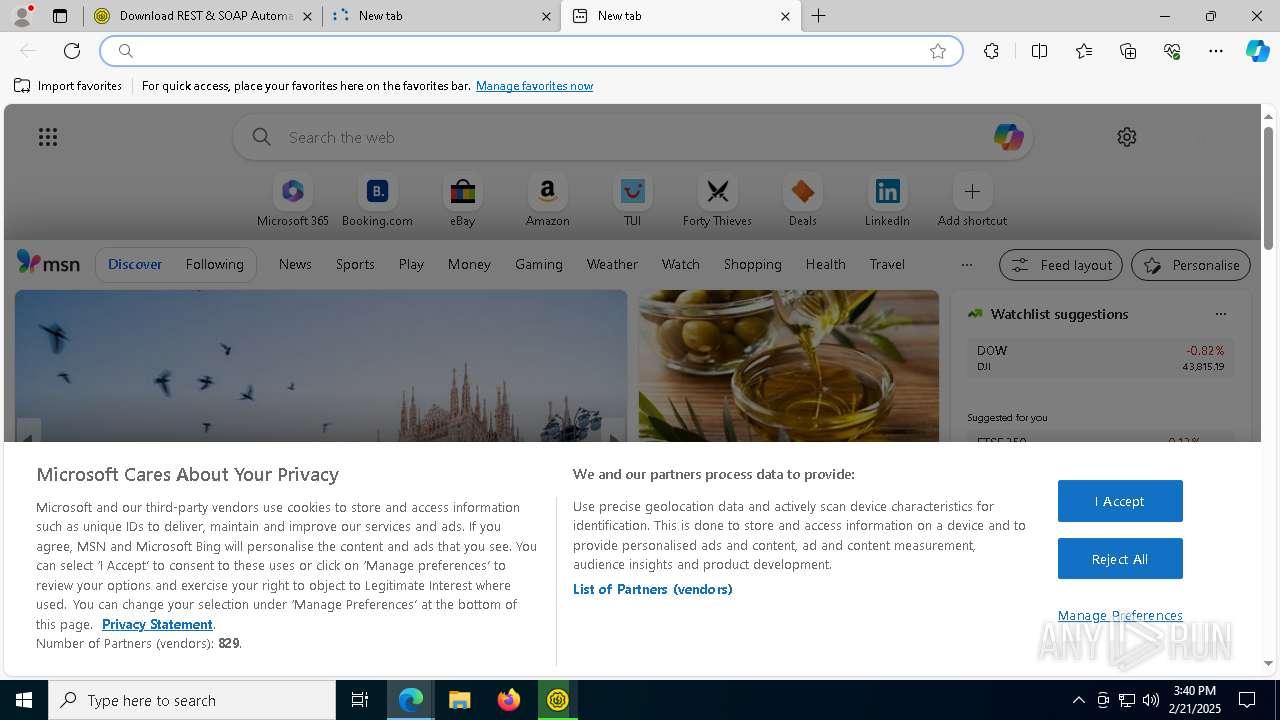Open the Play category
This screenshot has height=720, width=1280.
[x=411, y=264]
